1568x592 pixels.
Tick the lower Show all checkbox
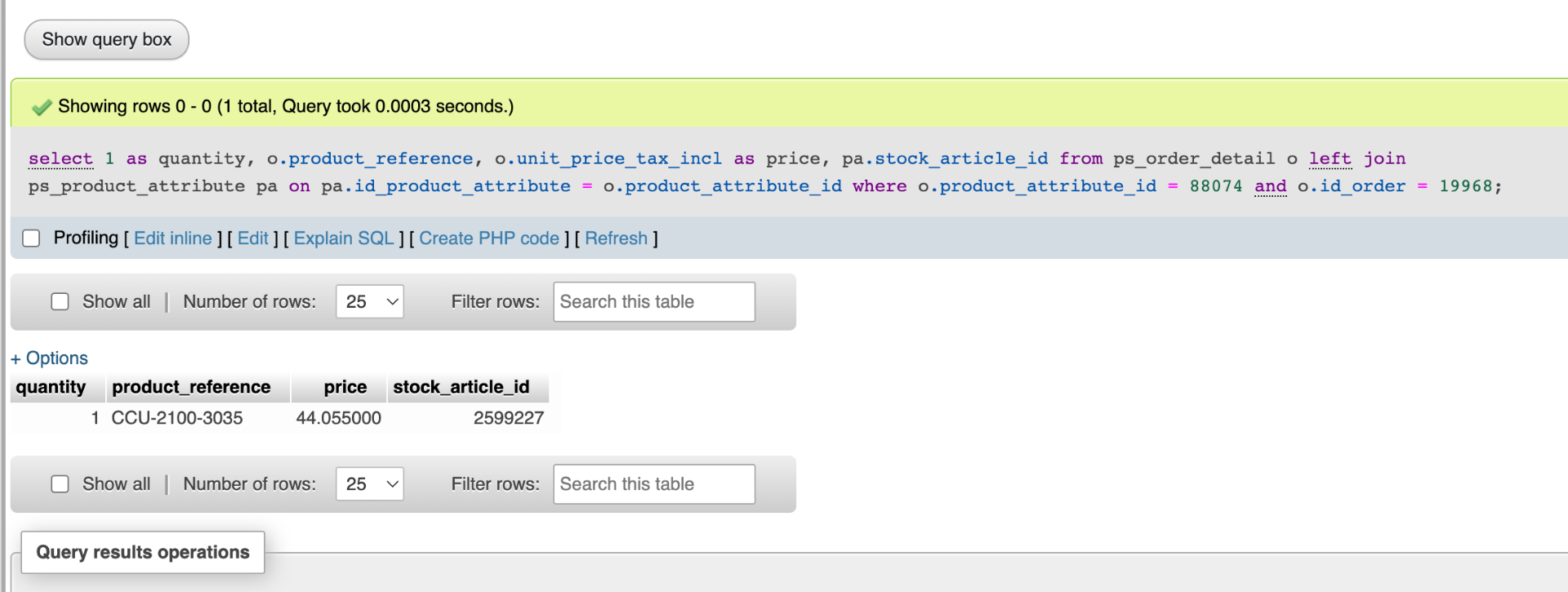(x=60, y=484)
